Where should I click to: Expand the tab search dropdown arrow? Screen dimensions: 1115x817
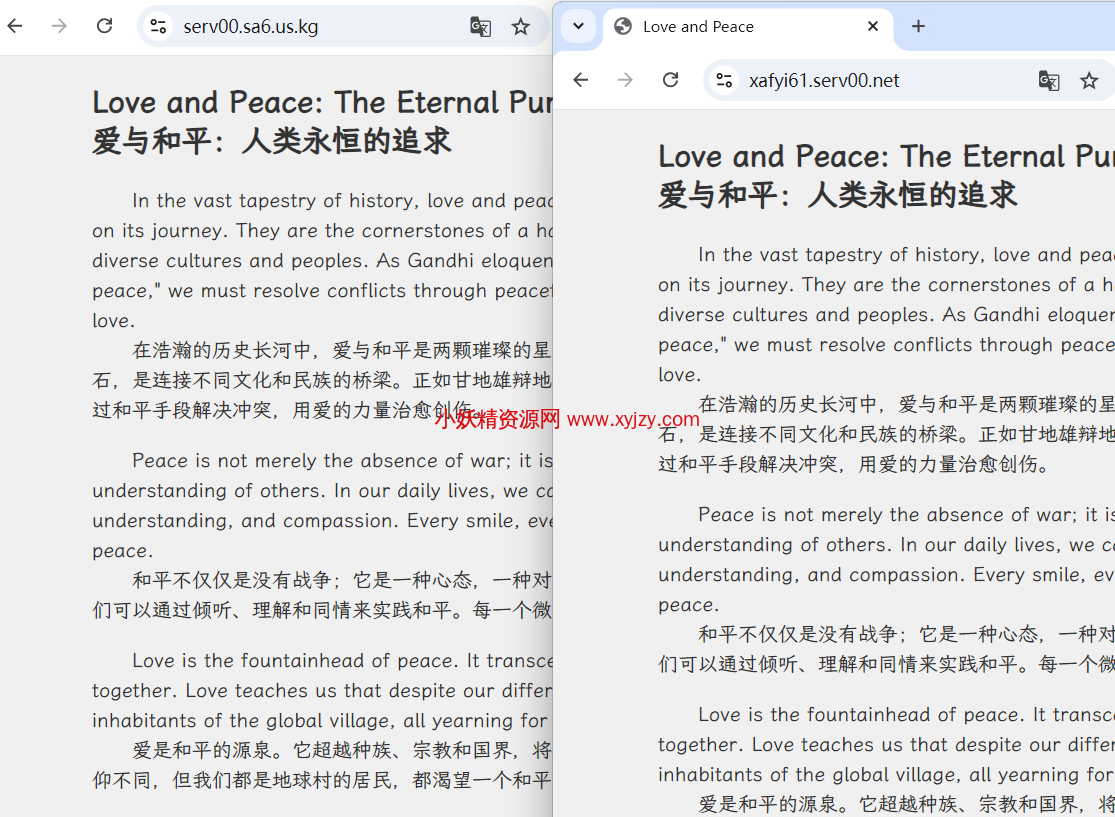[578, 26]
